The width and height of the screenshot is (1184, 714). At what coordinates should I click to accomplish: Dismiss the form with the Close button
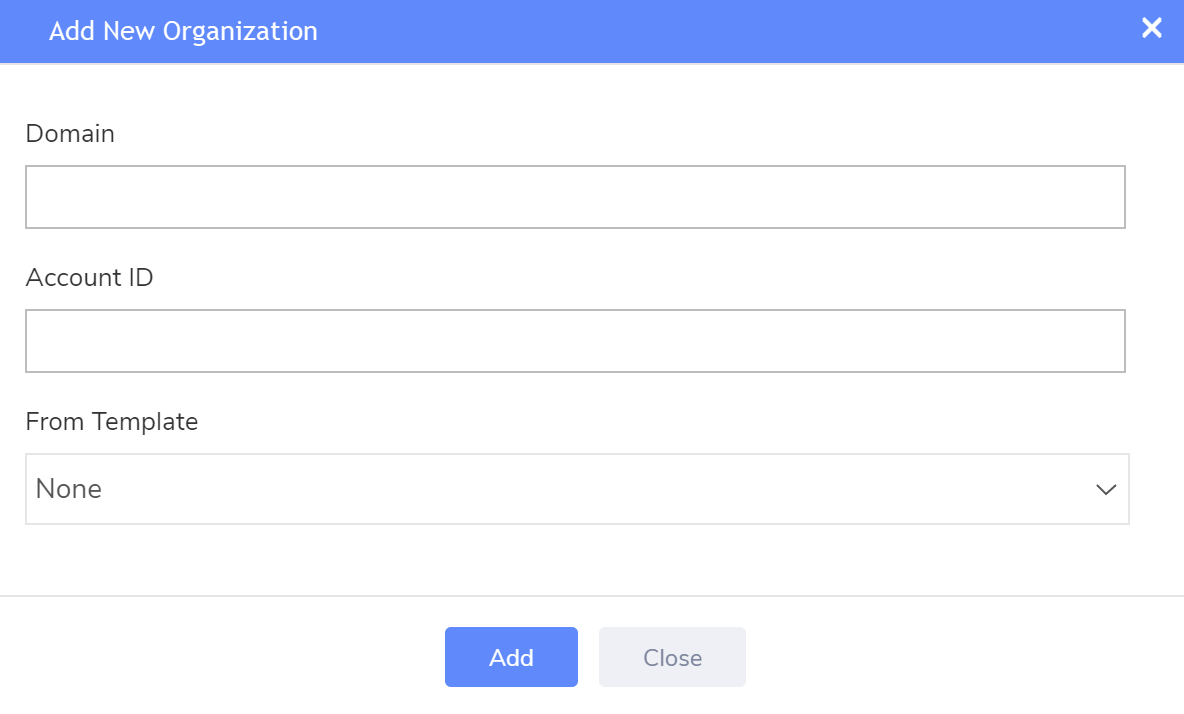click(671, 657)
